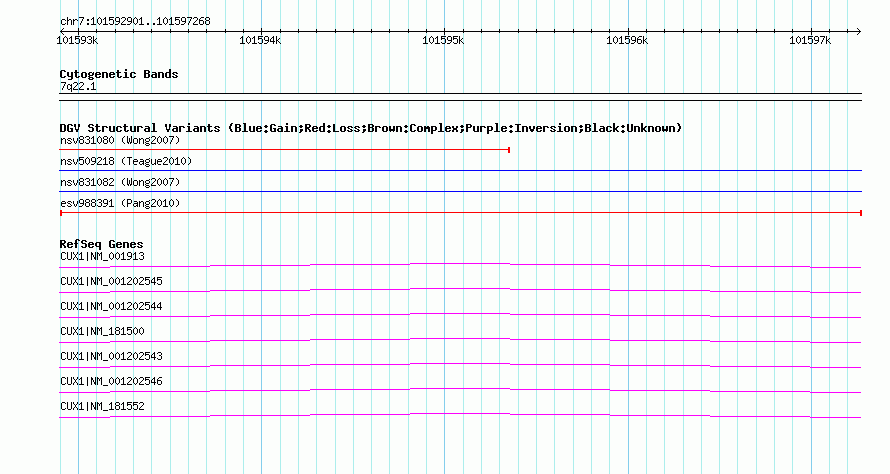Click the 101595k ruler tick label

click(443, 40)
